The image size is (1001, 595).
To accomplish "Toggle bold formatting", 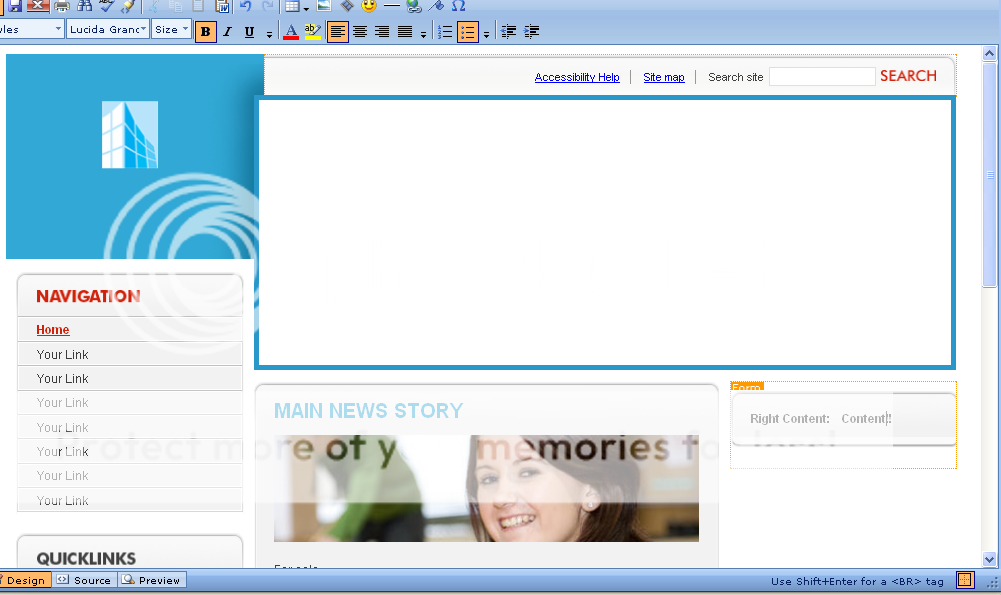I will 205,31.
